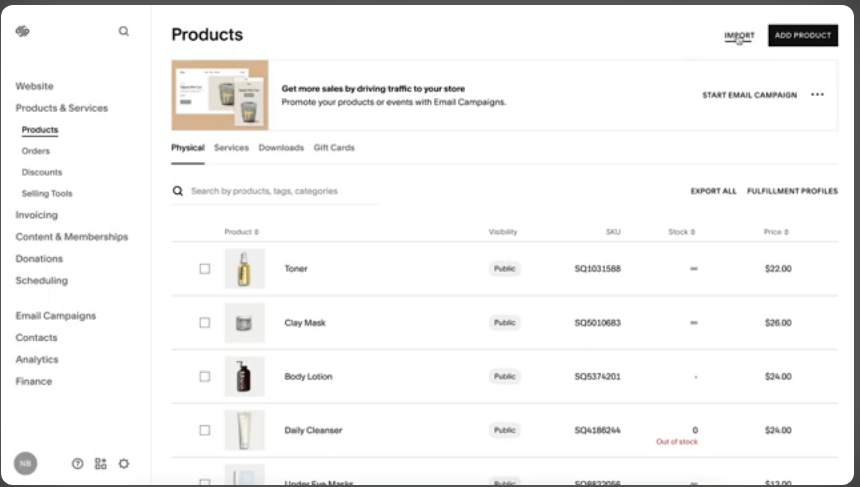Go to Email Campaigns
Image resolution: width=860 pixels, height=487 pixels.
click(55, 316)
